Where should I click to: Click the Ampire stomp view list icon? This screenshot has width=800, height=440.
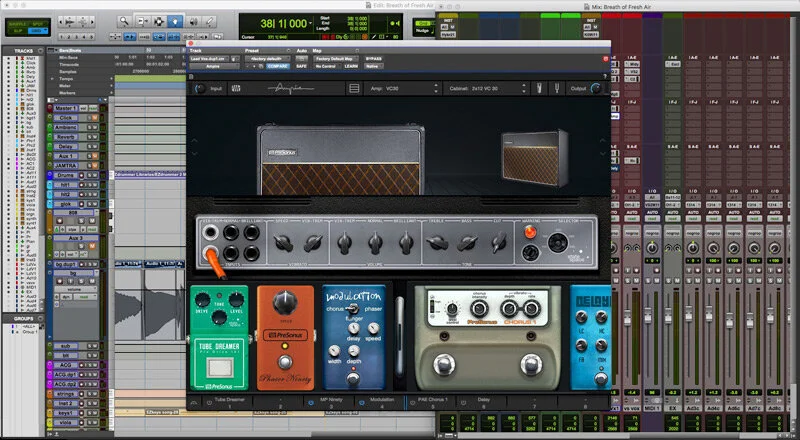pos(354,89)
